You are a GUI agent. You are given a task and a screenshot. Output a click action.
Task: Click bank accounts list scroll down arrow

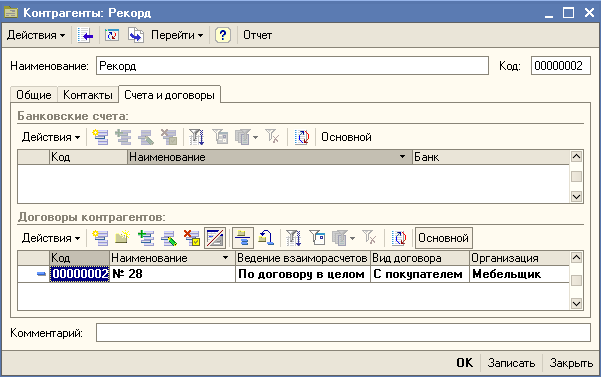pyautogui.click(x=576, y=197)
